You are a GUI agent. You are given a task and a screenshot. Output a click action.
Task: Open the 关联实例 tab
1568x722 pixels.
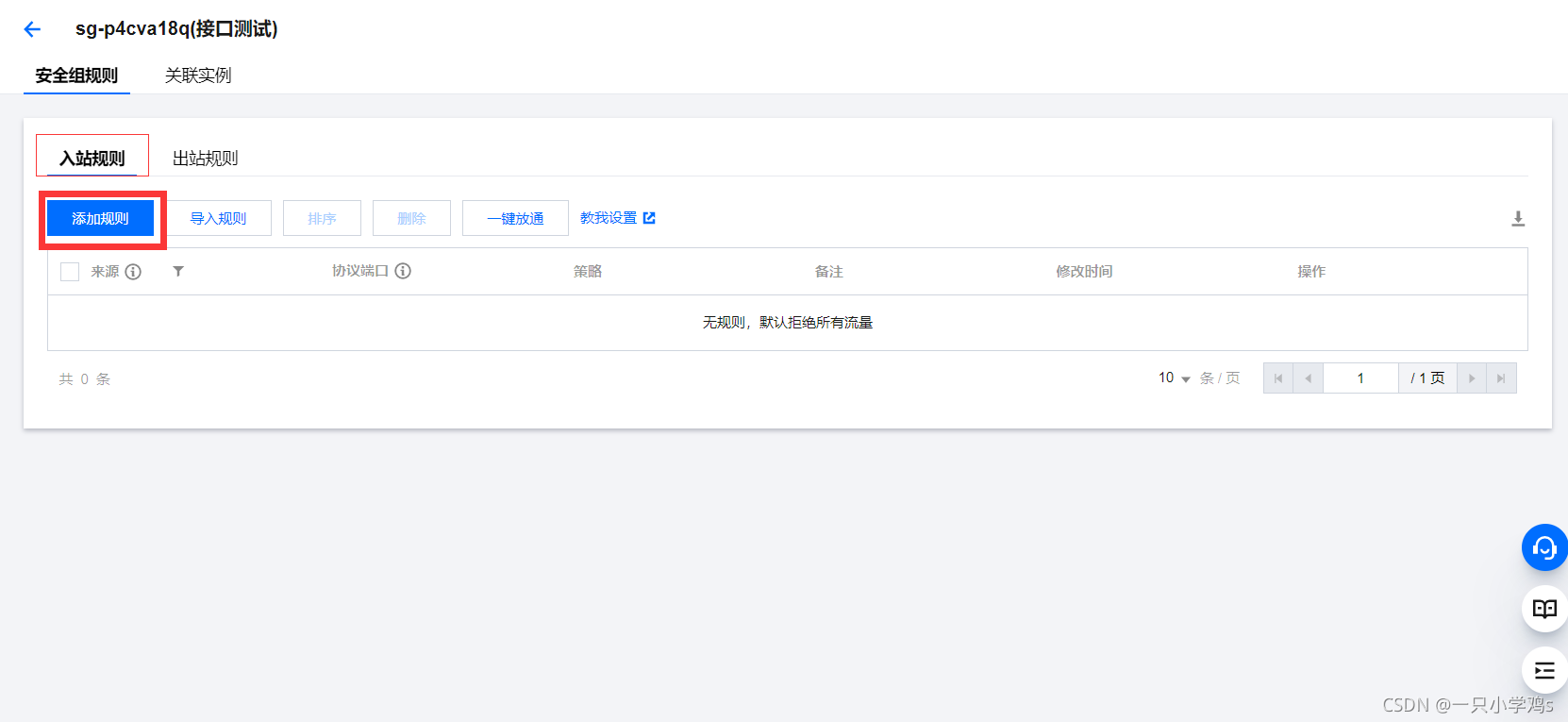point(198,76)
